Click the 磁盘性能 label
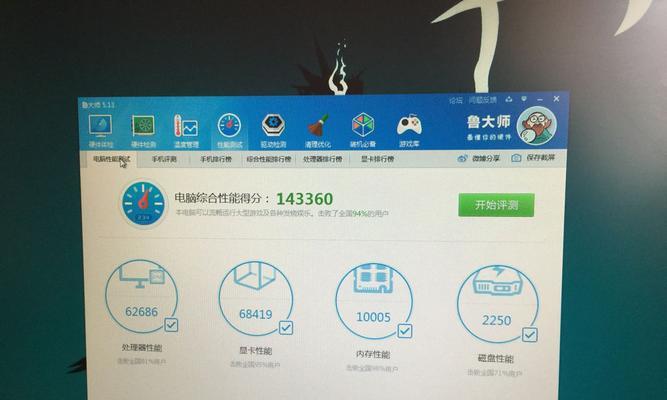 point(496,358)
